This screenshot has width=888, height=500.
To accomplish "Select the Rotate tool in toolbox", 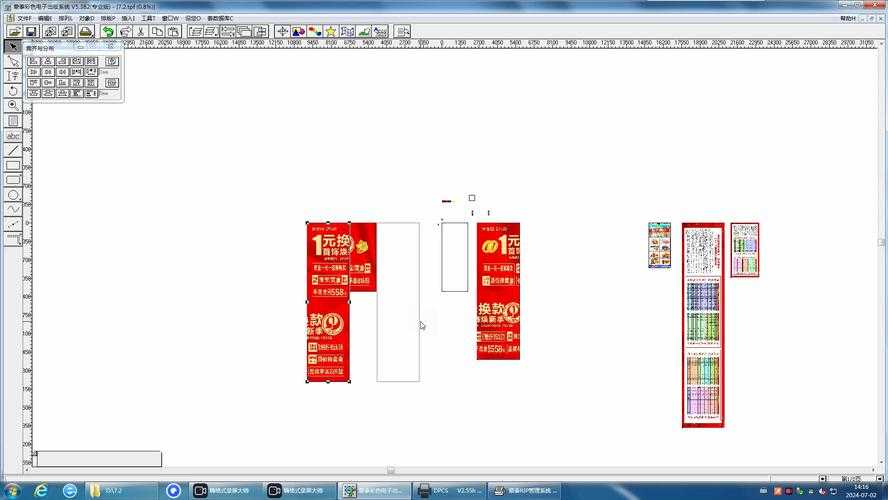I will (x=13, y=90).
